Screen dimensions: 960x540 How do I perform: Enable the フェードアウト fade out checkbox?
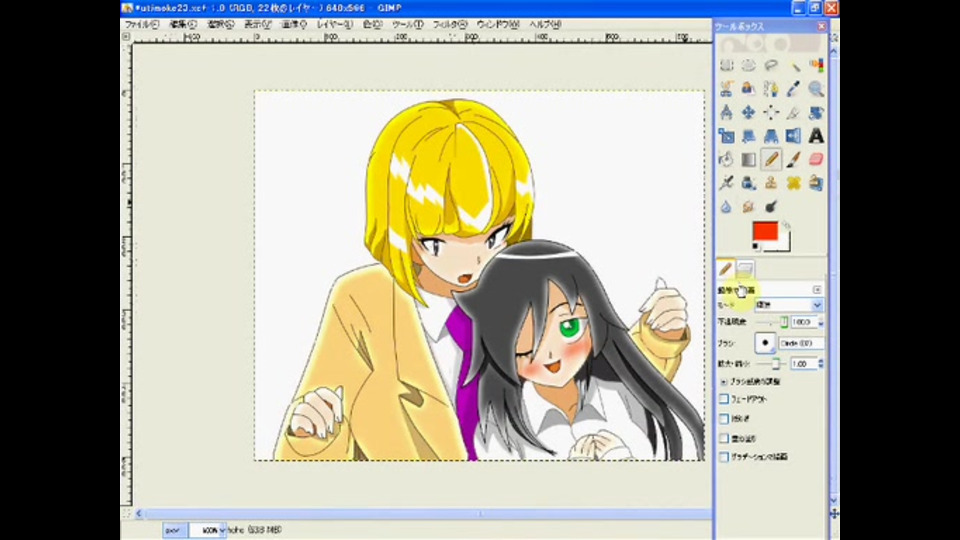[724, 399]
